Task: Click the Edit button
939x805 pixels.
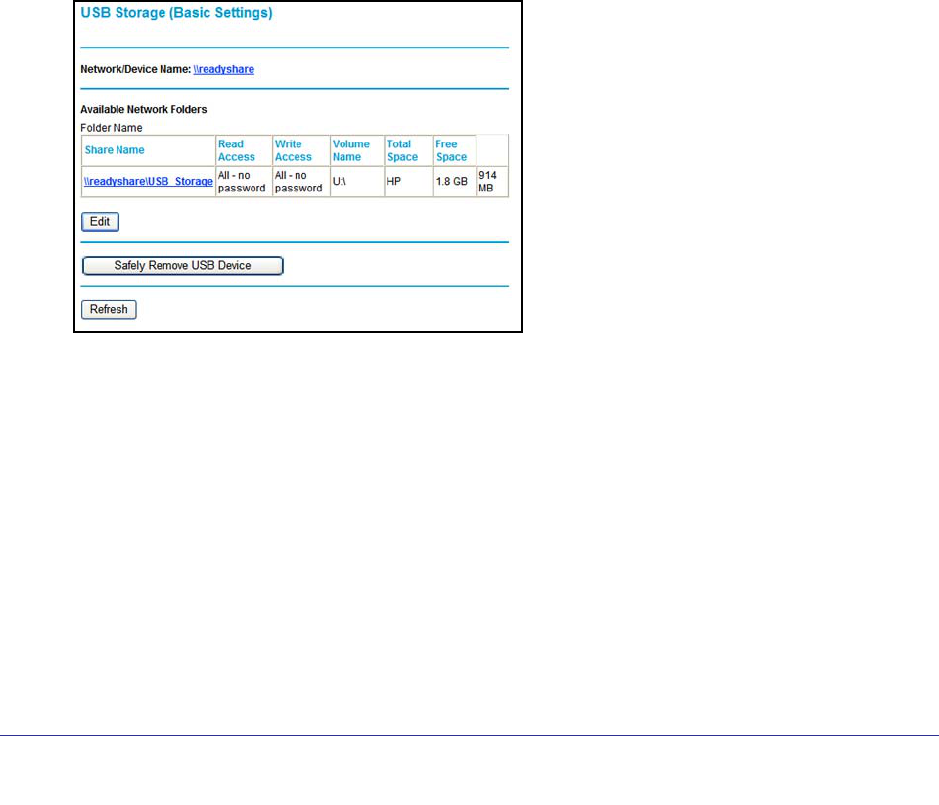Action: (100, 222)
